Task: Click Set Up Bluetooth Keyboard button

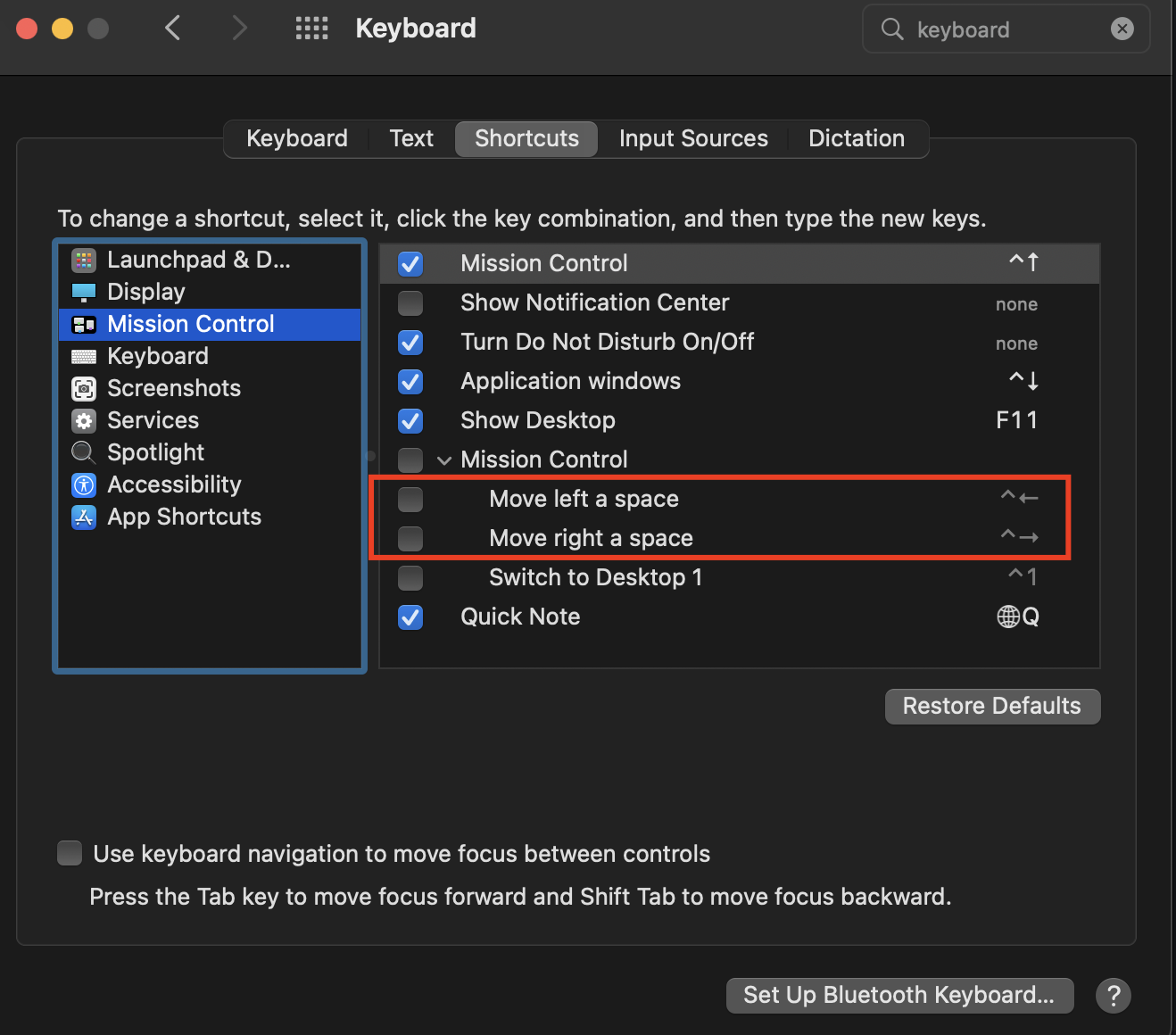Action: click(x=899, y=995)
